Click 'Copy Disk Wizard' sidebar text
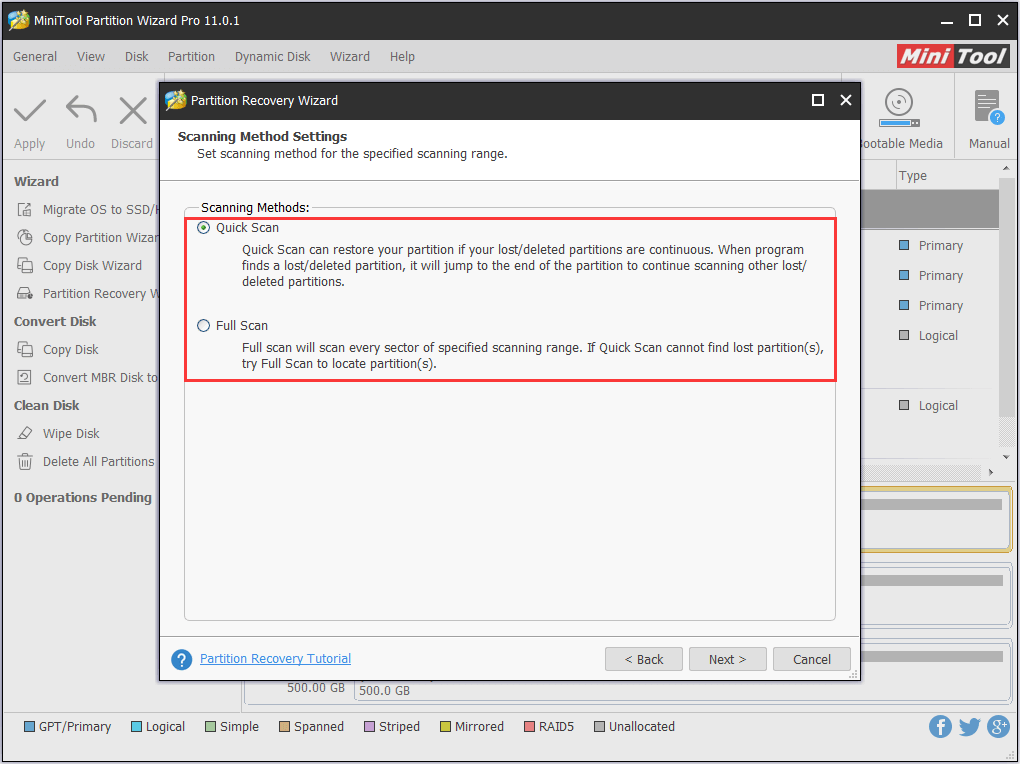 point(92,266)
